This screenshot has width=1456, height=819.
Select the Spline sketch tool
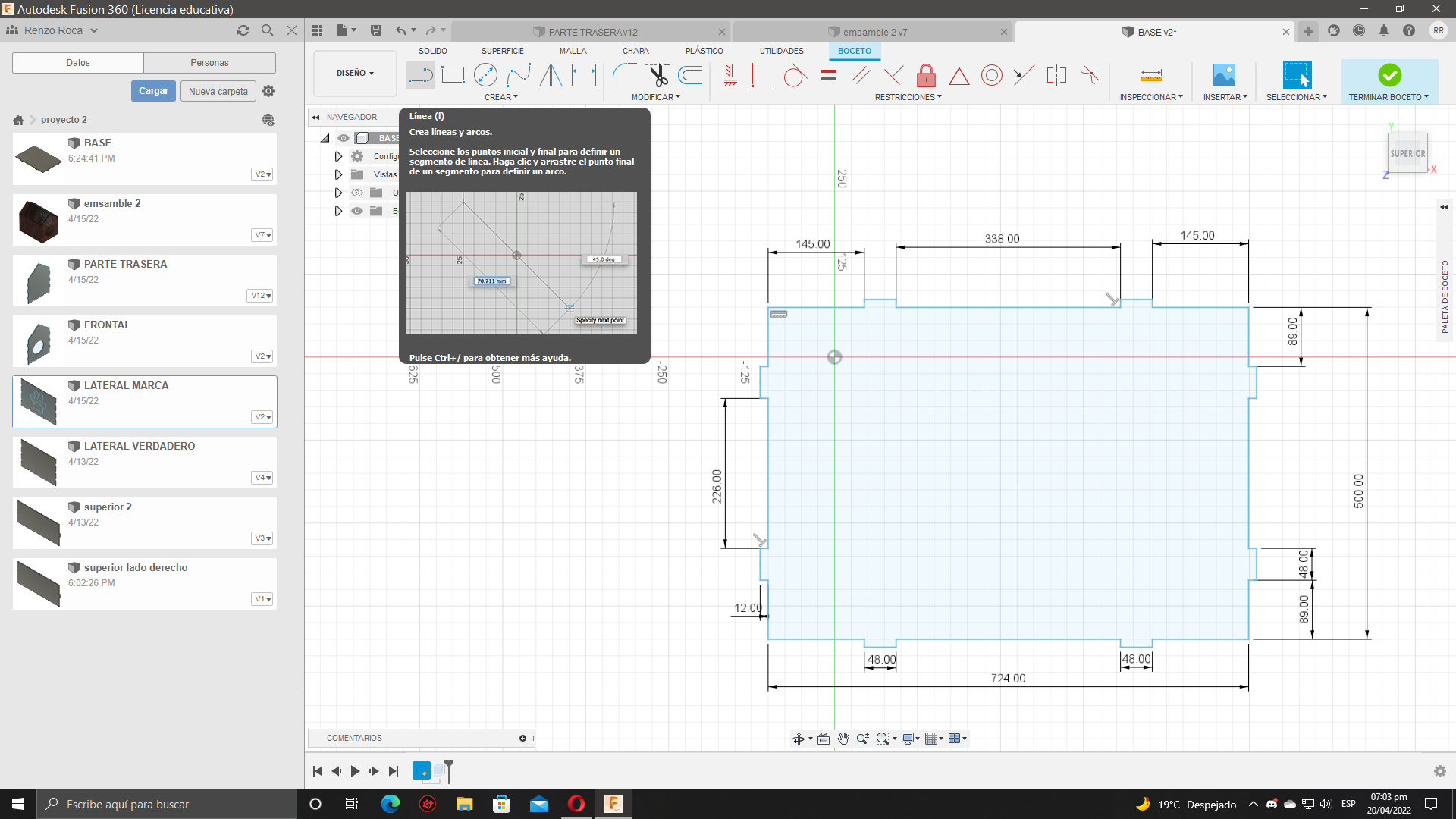tap(519, 75)
